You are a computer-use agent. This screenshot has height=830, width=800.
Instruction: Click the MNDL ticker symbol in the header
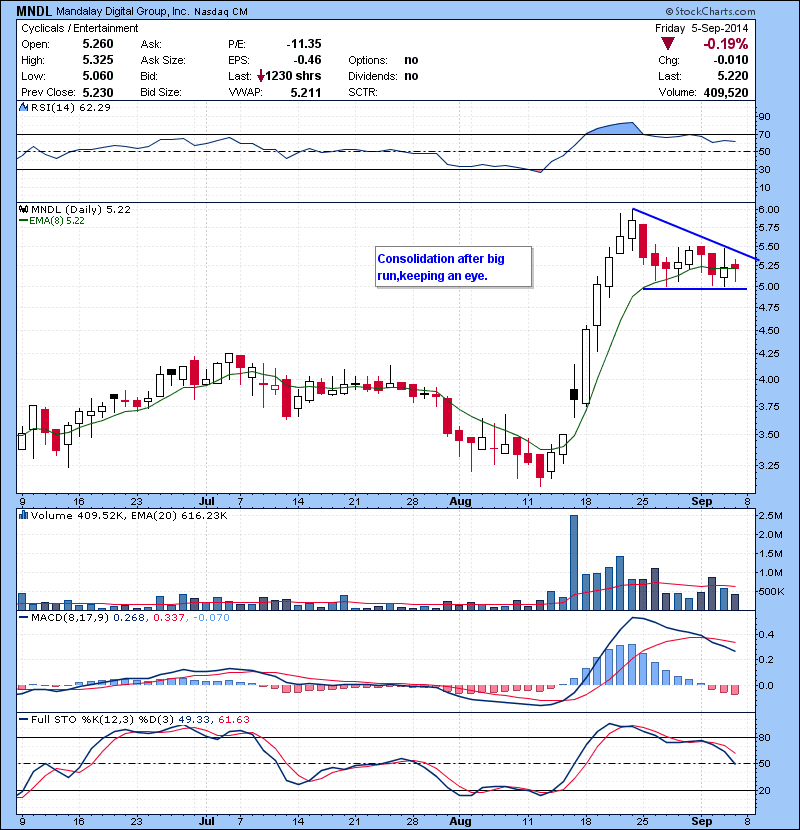[33, 11]
